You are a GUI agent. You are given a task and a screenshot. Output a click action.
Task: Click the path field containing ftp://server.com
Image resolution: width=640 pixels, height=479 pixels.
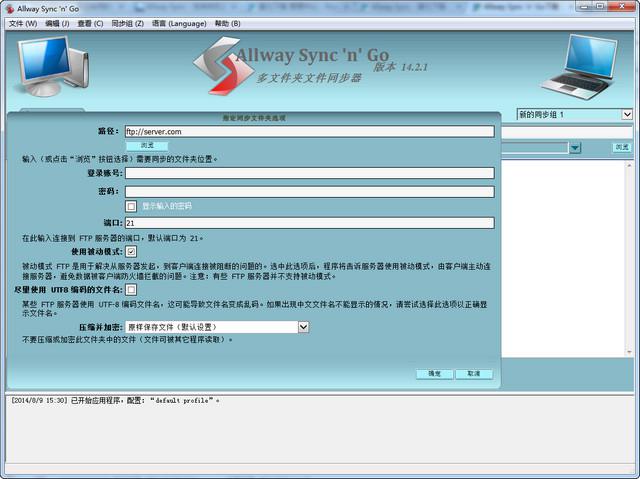309,131
